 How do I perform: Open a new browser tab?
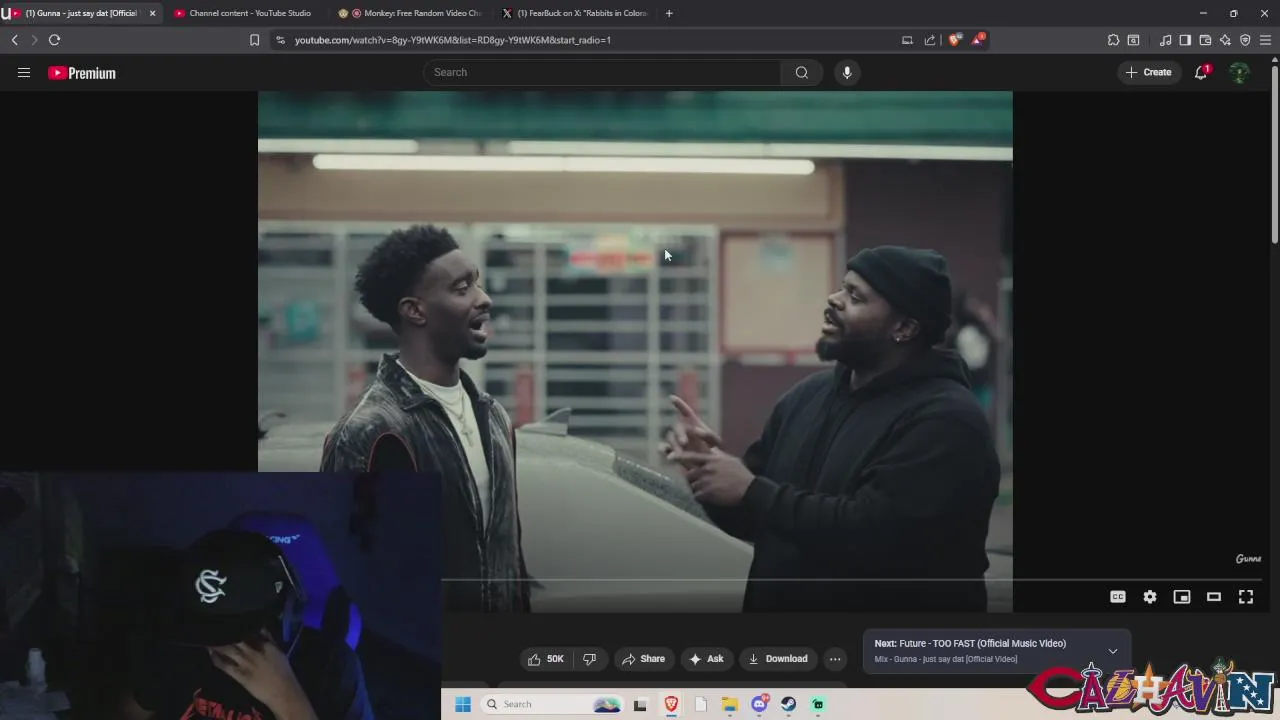tap(669, 13)
